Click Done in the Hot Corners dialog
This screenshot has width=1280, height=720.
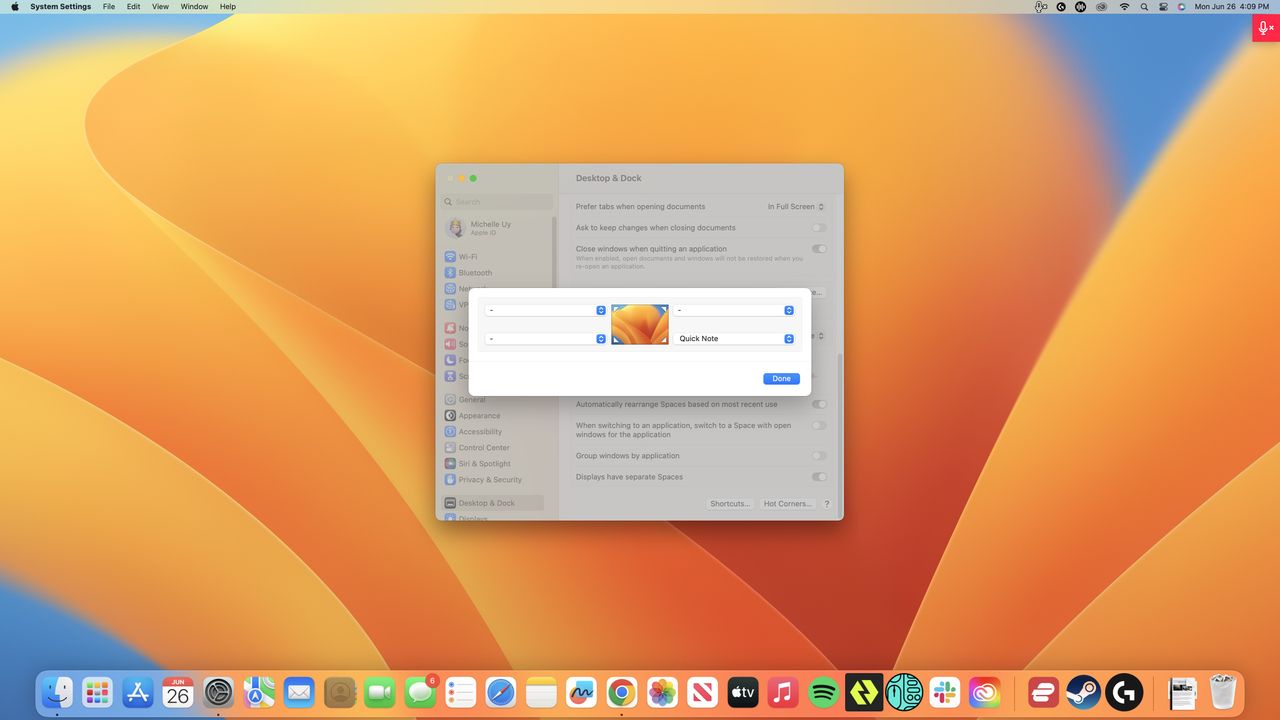coord(781,379)
